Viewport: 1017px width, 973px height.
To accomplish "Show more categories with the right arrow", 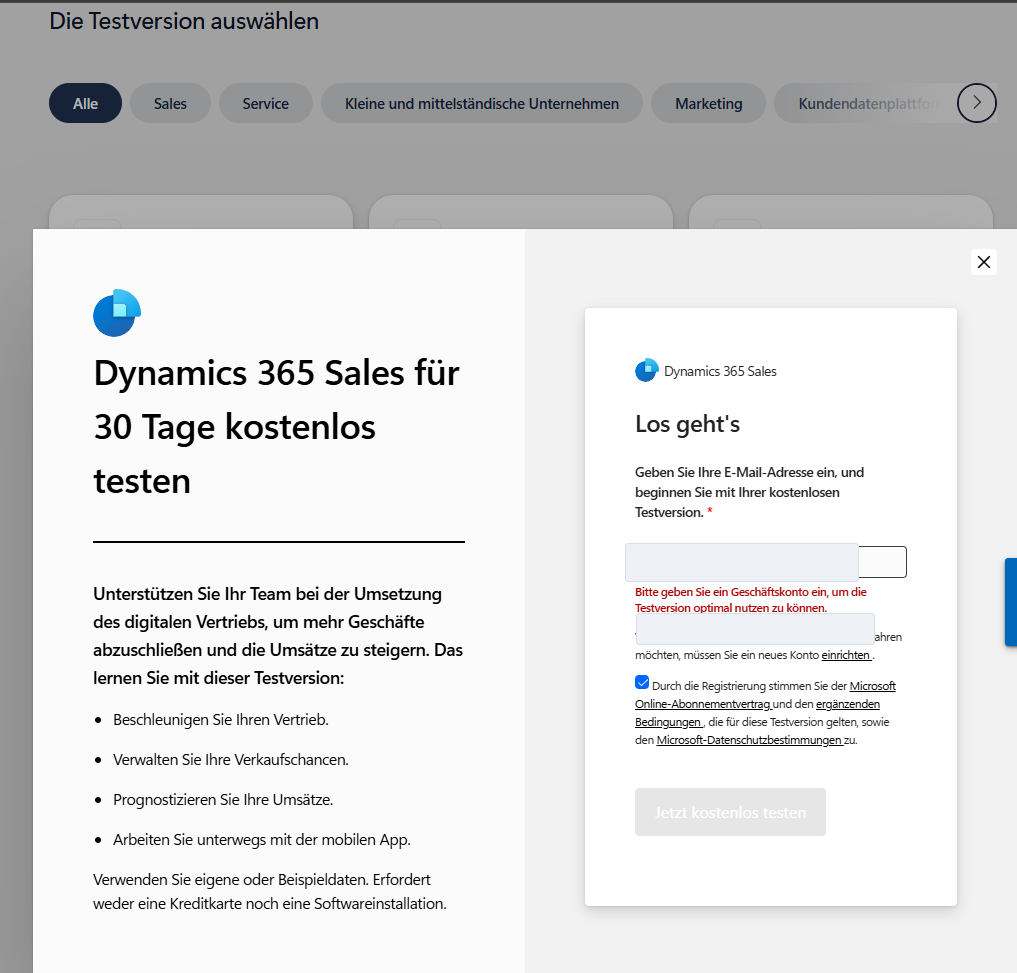I will point(976,102).
